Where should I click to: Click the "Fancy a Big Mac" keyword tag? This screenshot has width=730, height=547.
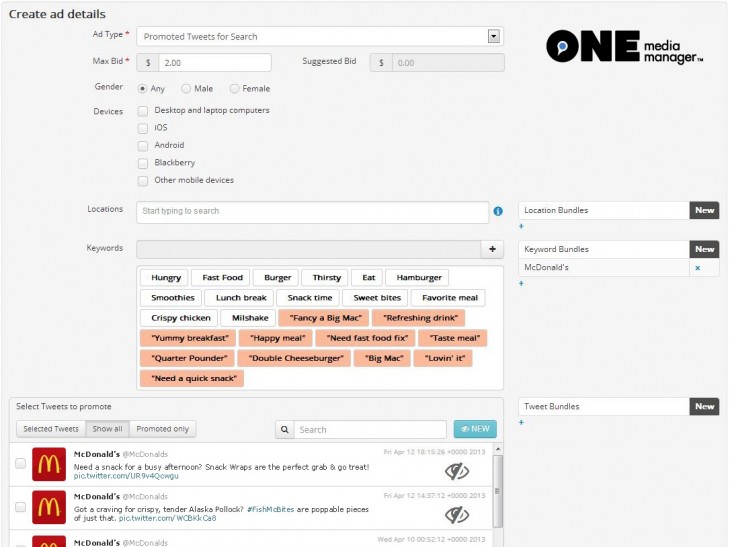coord(325,318)
